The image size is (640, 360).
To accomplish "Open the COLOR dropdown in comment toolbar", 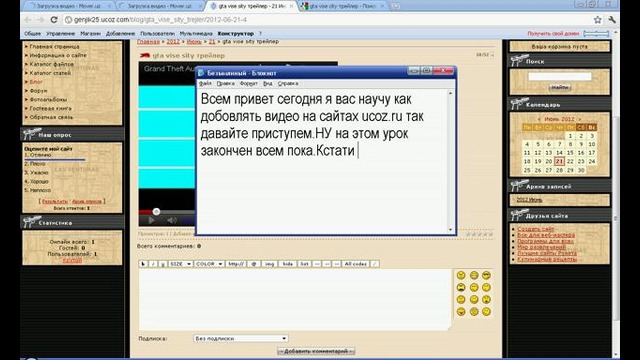I will (x=209, y=264).
